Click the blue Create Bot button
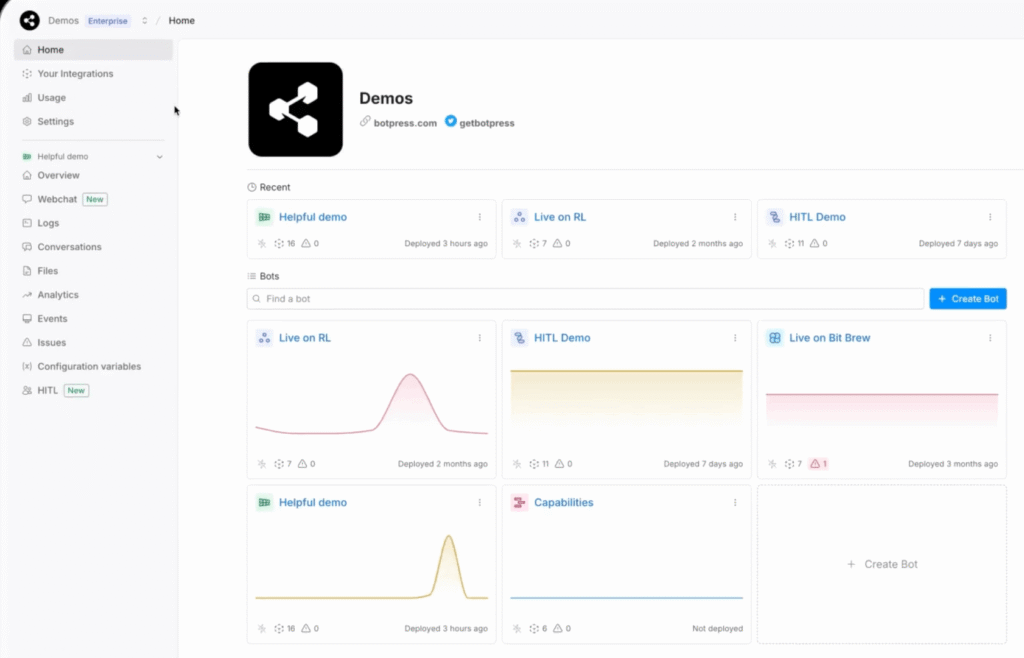The width and height of the screenshot is (1024, 658). coord(968,298)
